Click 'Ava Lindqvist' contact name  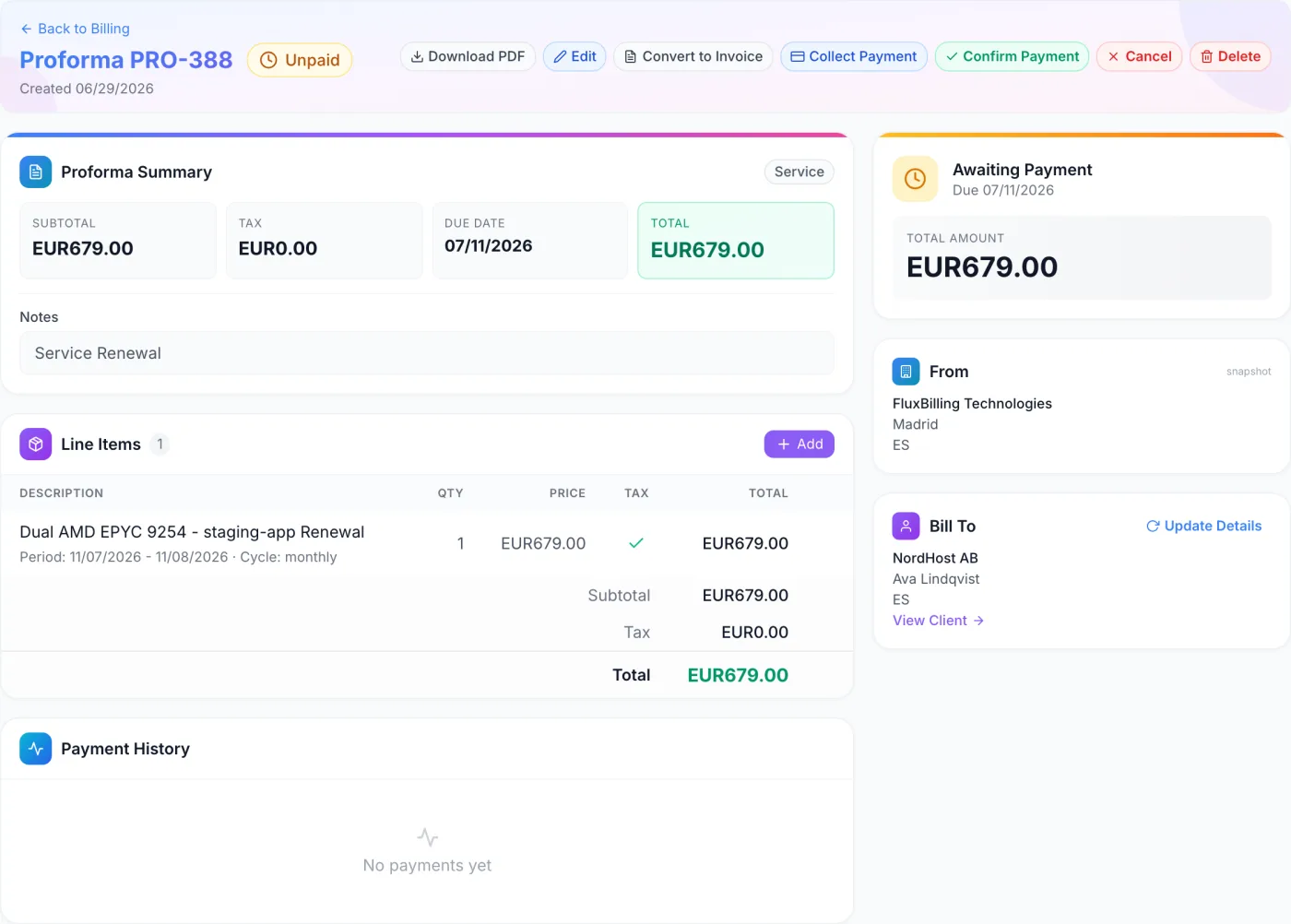click(936, 579)
